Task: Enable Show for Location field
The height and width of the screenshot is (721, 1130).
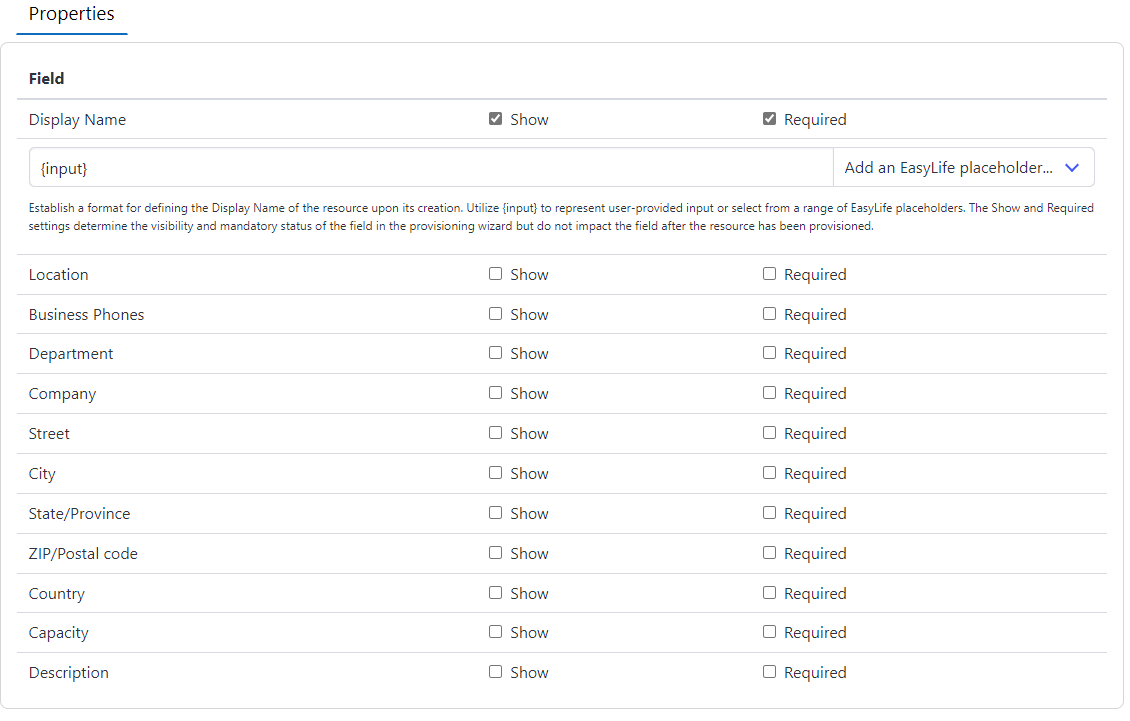Action: tap(495, 274)
